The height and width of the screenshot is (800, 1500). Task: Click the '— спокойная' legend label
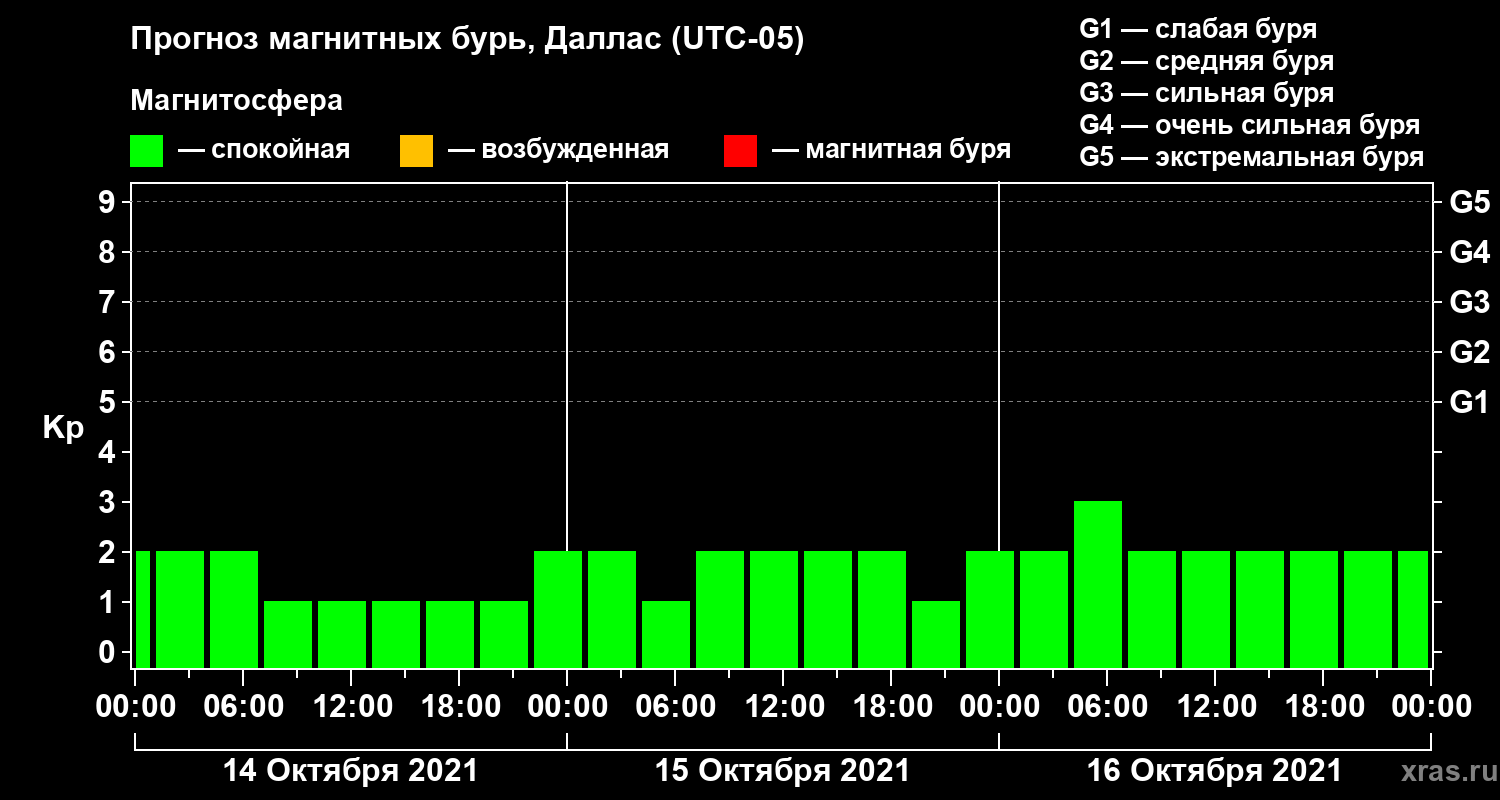[x=264, y=150]
